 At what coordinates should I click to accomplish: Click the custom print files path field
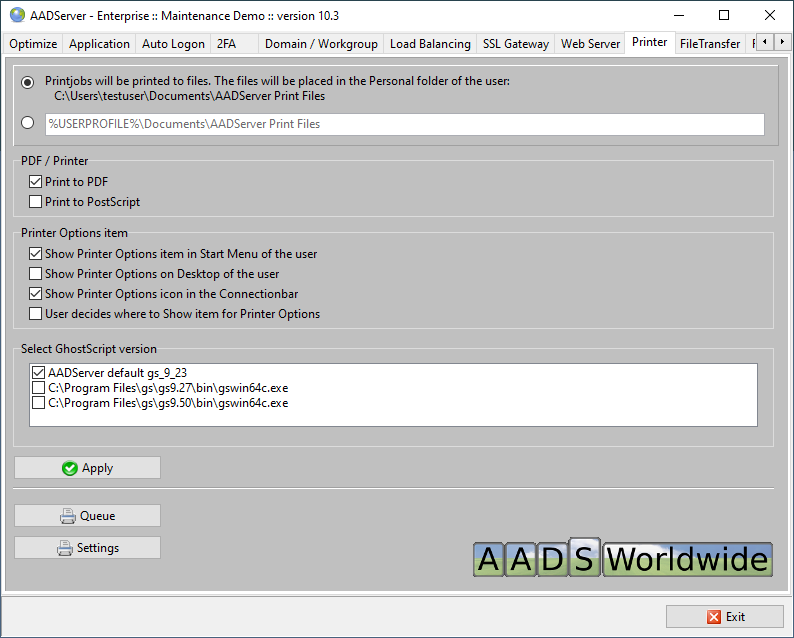pyautogui.click(x=404, y=124)
